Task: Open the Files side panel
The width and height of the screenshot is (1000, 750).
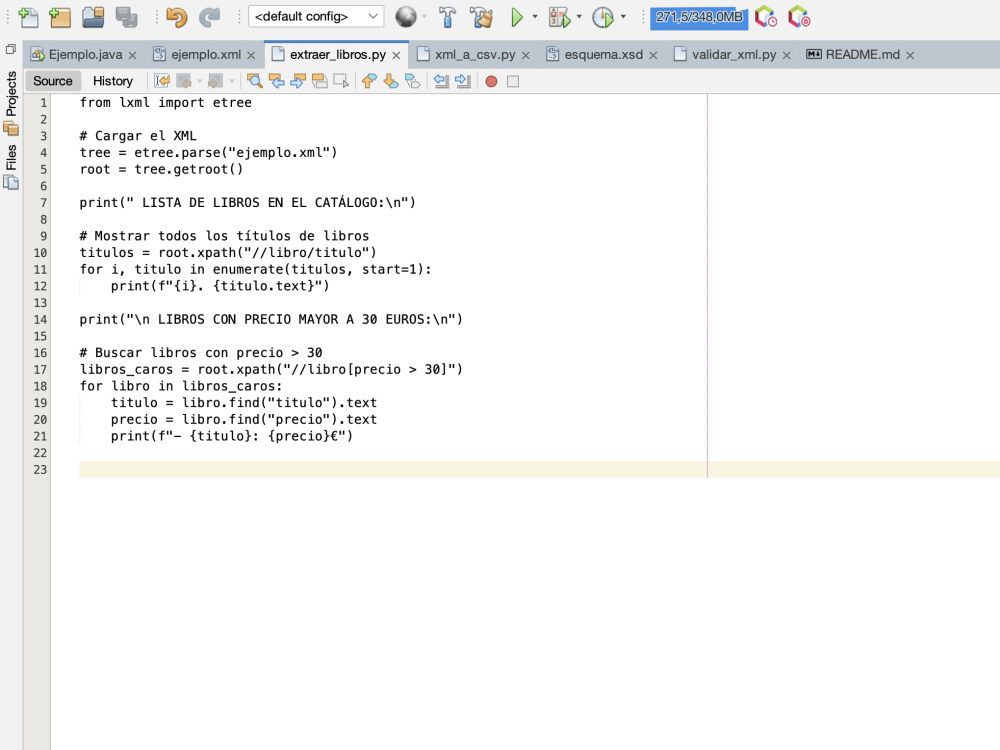Action: click(11, 166)
